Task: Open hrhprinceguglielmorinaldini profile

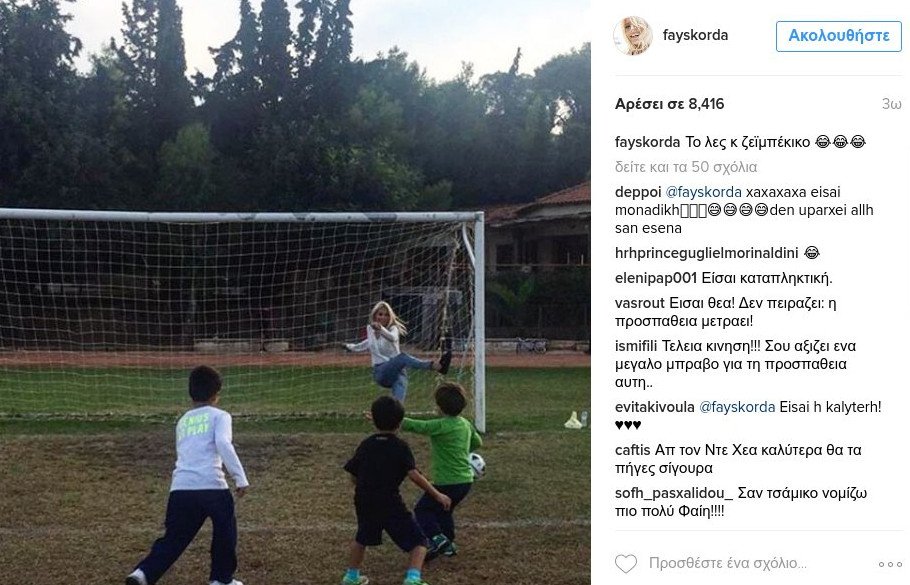Action: 706,253
